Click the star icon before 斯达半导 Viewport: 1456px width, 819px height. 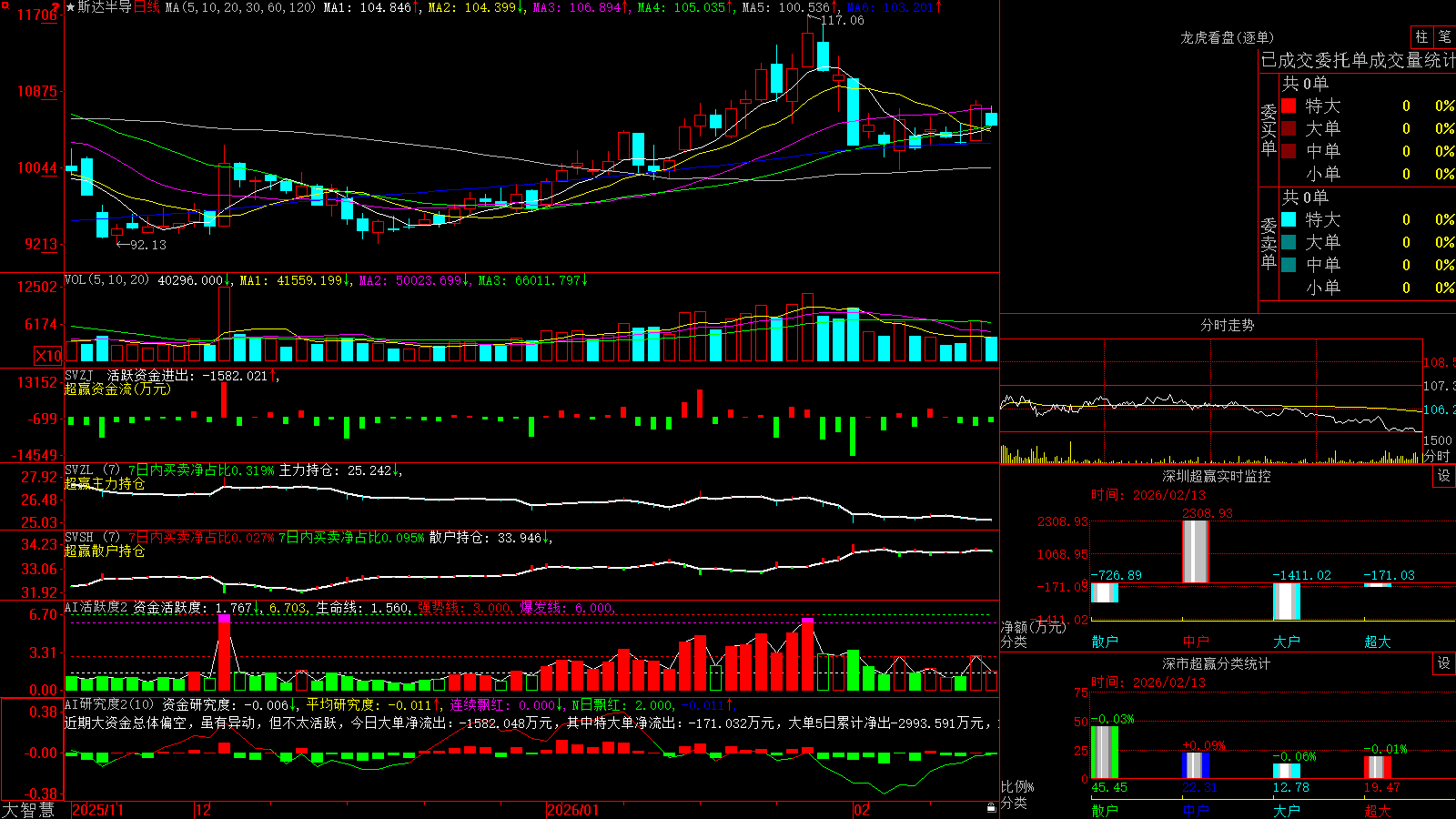[x=70, y=7]
